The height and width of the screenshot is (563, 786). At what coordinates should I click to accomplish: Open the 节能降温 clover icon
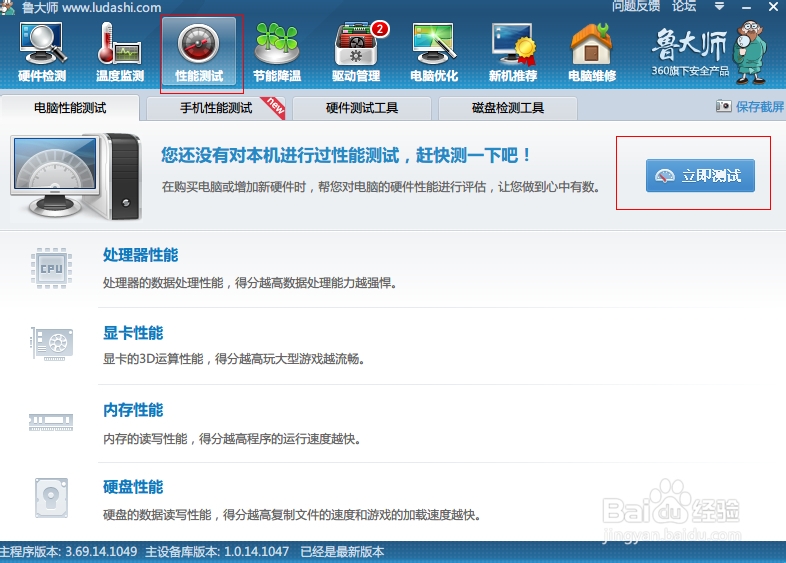click(277, 53)
